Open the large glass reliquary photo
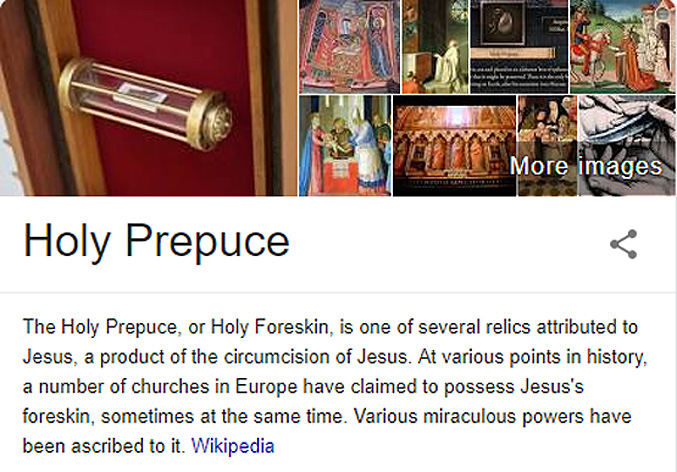677x472 pixels. [149, 98]
